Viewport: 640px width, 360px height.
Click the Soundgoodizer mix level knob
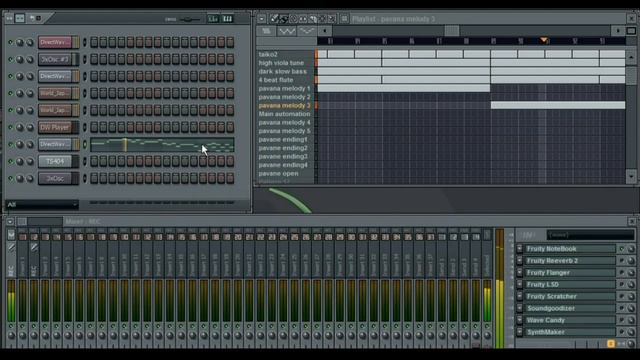point(631,308)
